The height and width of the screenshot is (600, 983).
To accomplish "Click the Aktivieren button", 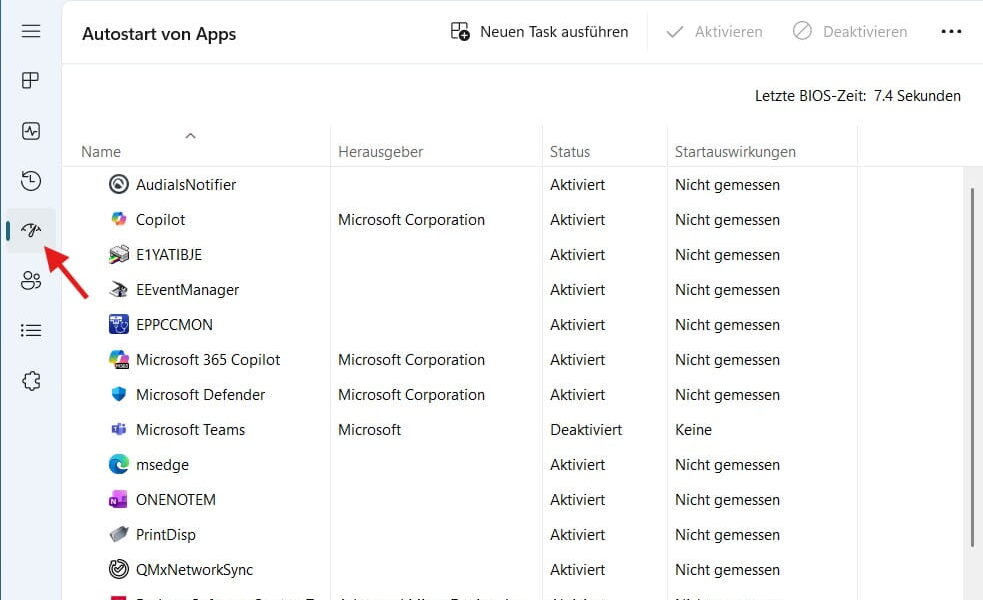I will point(714,31).
